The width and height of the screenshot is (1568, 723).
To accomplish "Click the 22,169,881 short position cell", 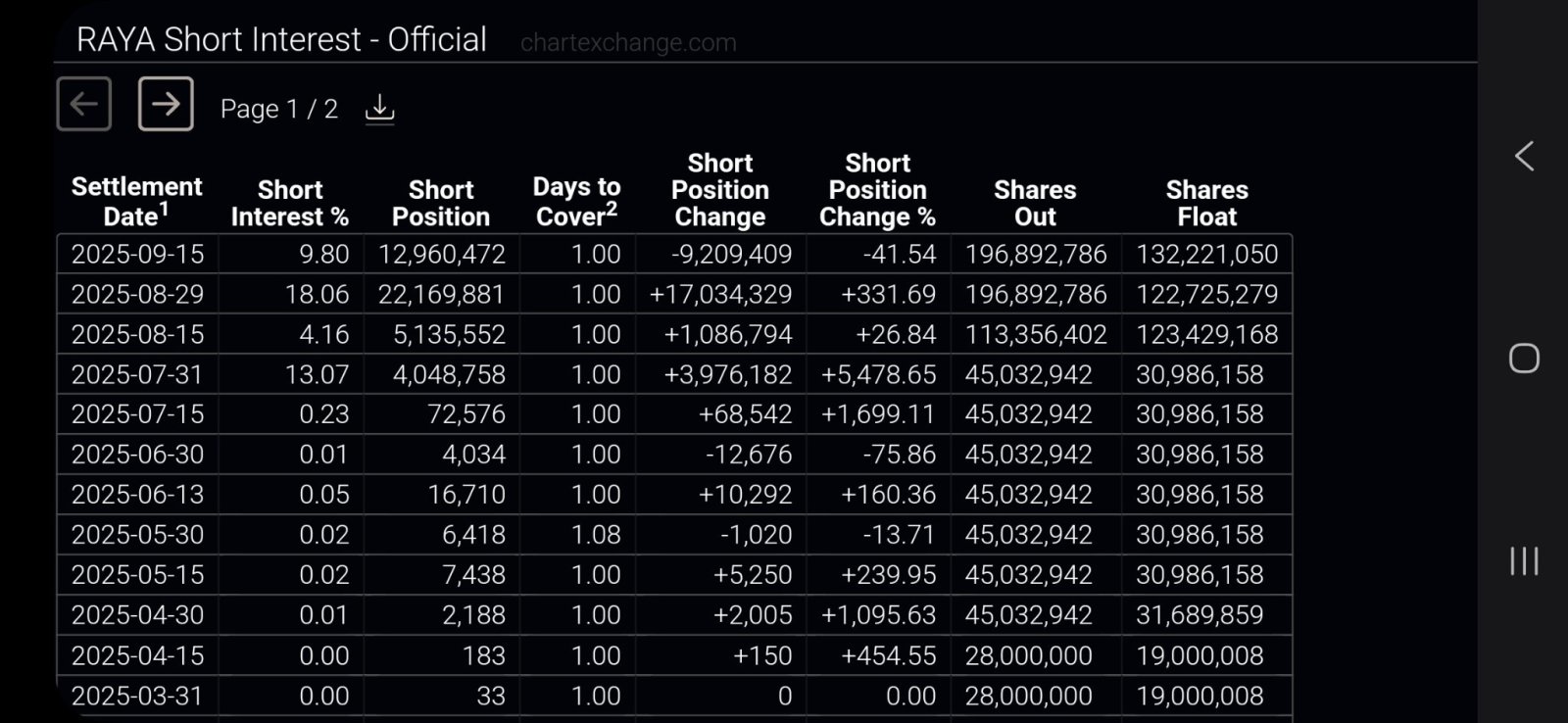I will [442, 294].
